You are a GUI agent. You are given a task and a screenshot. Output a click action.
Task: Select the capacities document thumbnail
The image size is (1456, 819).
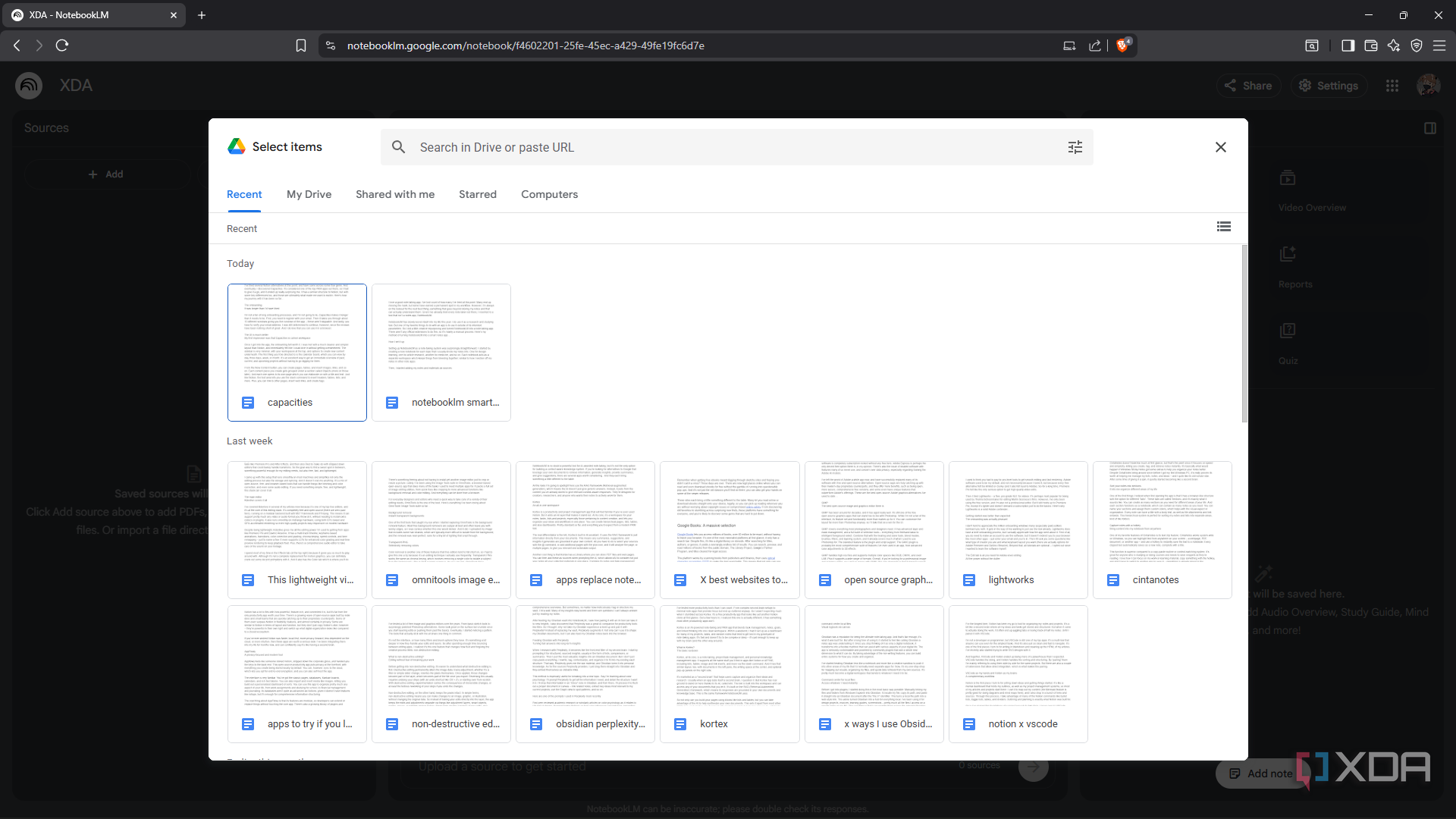pos(297,353)
